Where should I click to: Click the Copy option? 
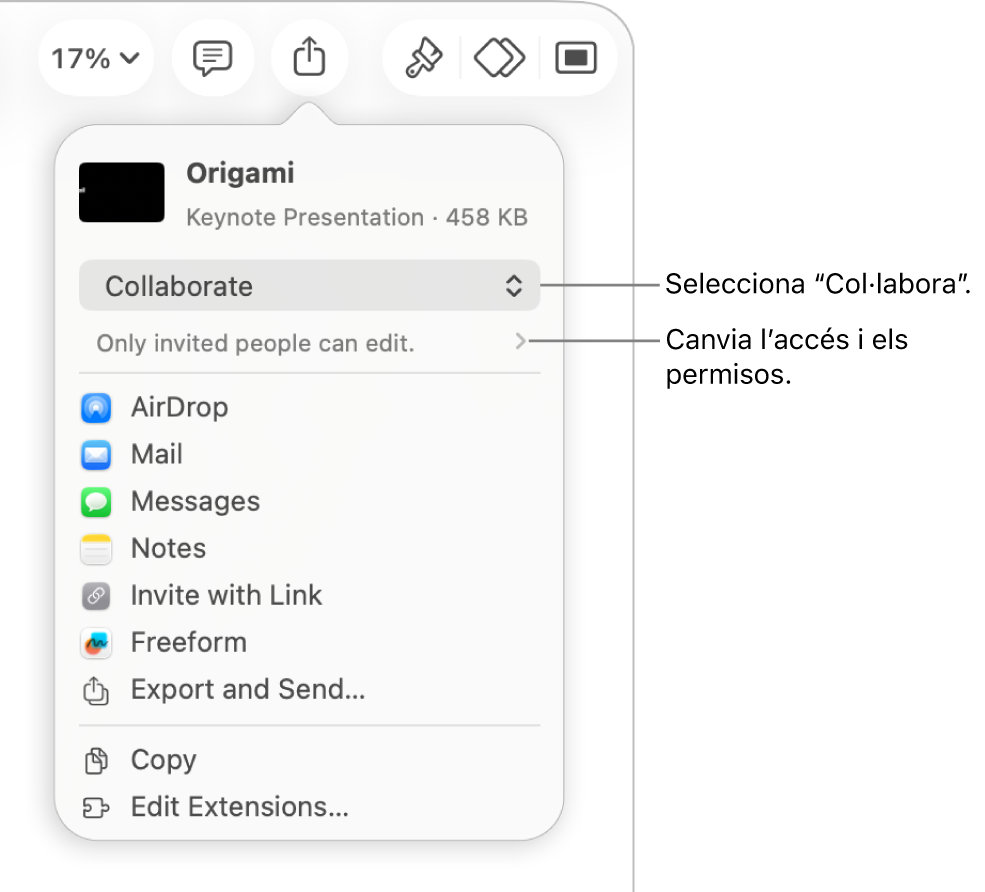tap(163, 761)
